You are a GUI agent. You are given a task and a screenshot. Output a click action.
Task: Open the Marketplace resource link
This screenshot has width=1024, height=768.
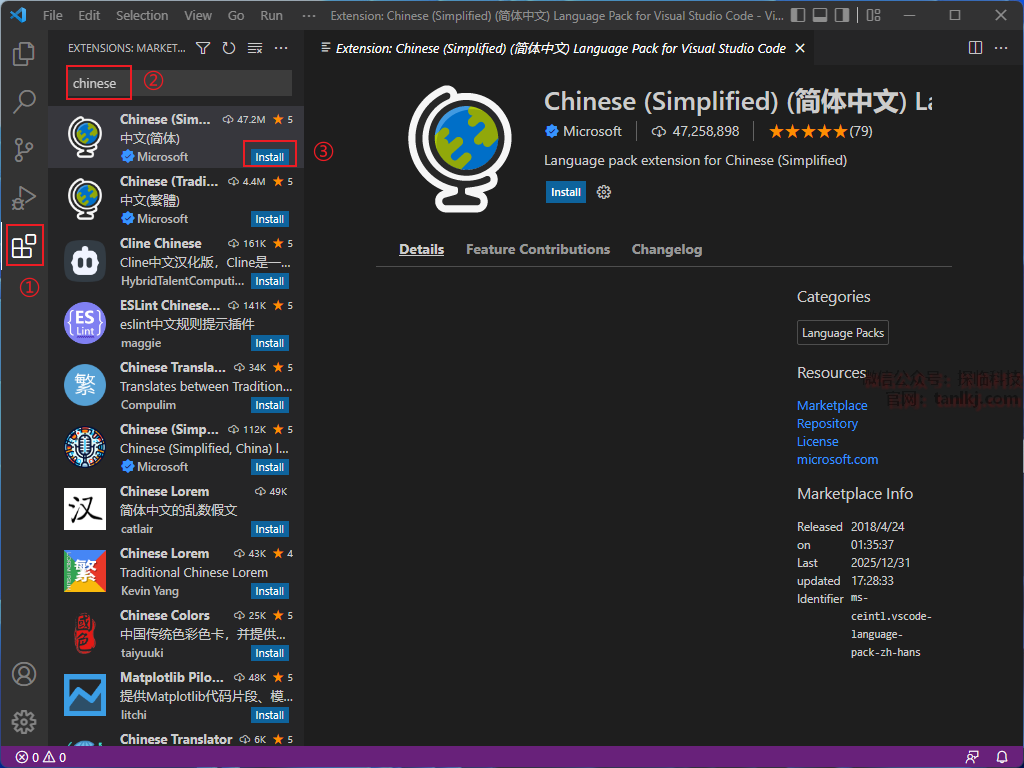click(x=831, y=405)
